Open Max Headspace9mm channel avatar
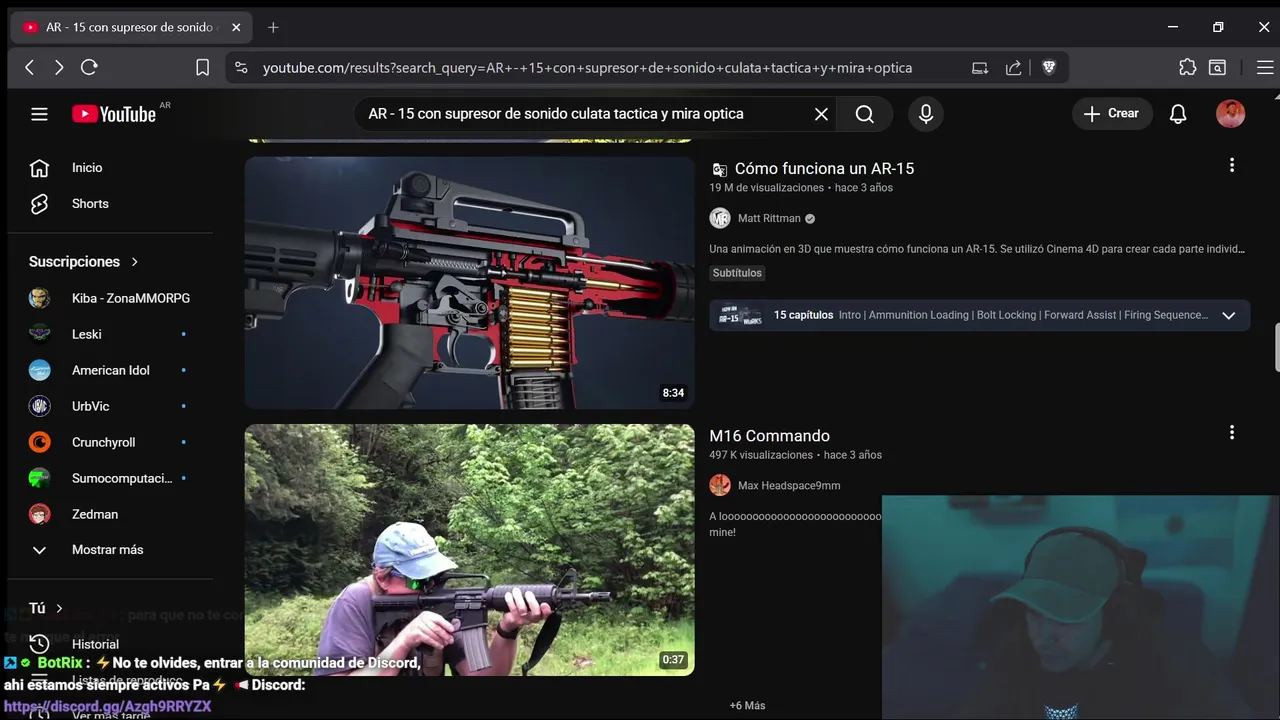 tap(720, 485)
